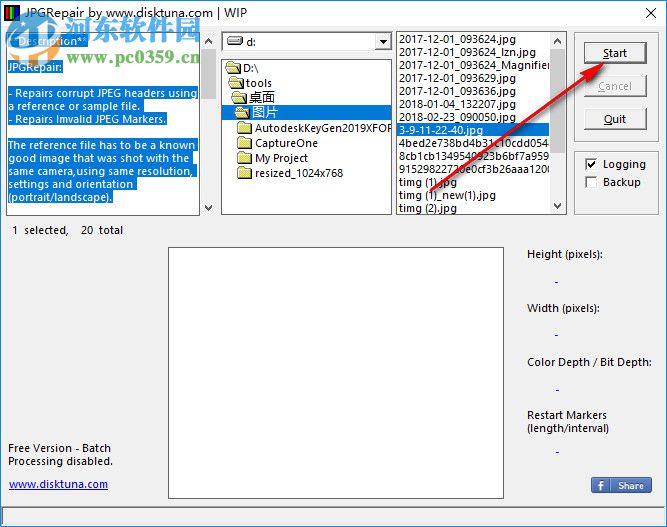The width and height of the screenshot is (667, 527).
Task: Click the CaptureOne folder icon
Action: click(x=244, y=142)
